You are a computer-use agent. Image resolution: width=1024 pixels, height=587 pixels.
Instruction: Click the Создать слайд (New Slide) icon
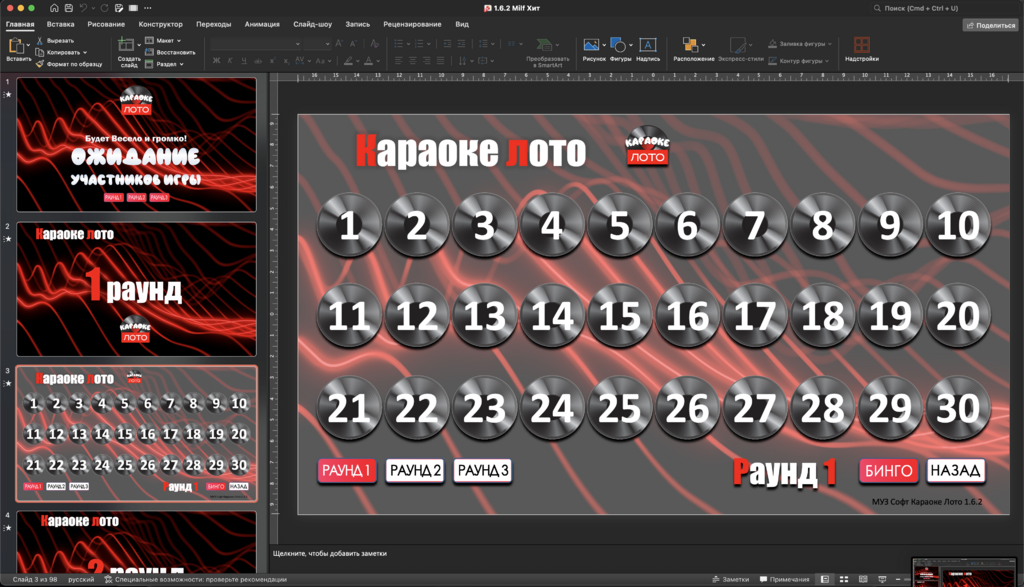coord(125,44)
